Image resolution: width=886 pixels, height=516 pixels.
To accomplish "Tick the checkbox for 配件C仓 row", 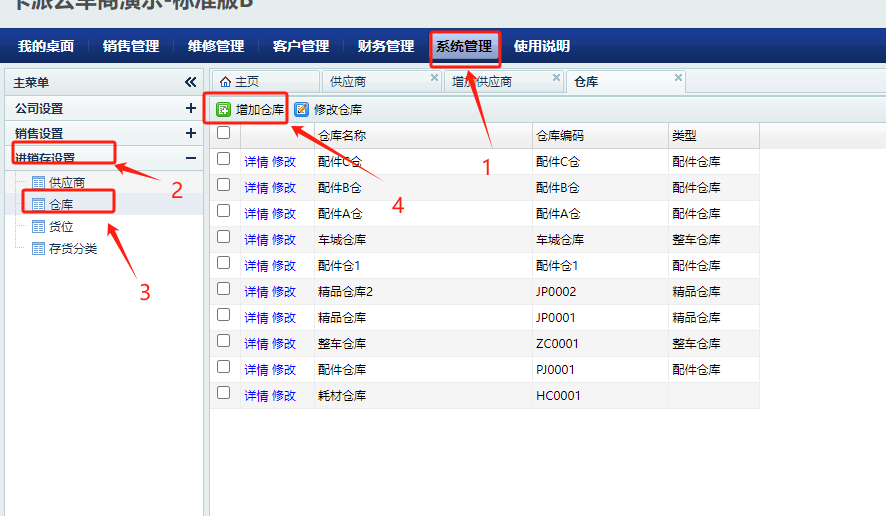I will pos(224,159).
